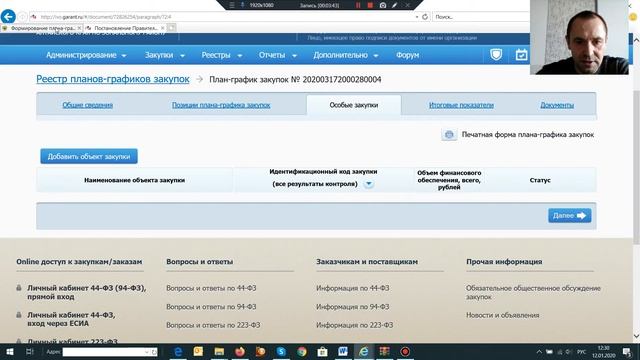Viewport: 640px width, 360px height.
Task: Open File Explorer from taskbar
Action: (219, 351)
